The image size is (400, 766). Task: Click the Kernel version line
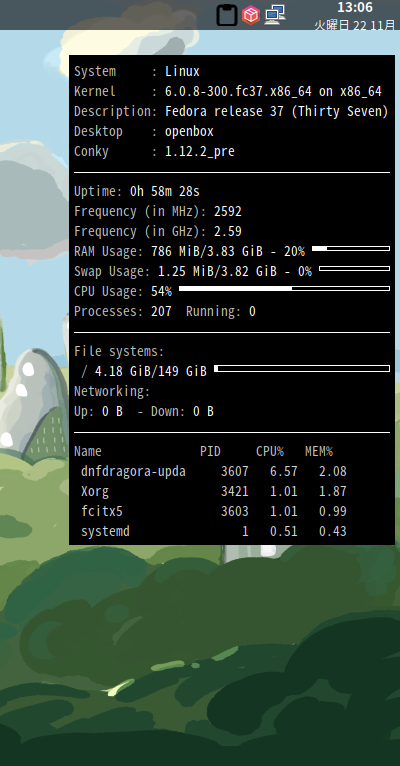[228, 92]
